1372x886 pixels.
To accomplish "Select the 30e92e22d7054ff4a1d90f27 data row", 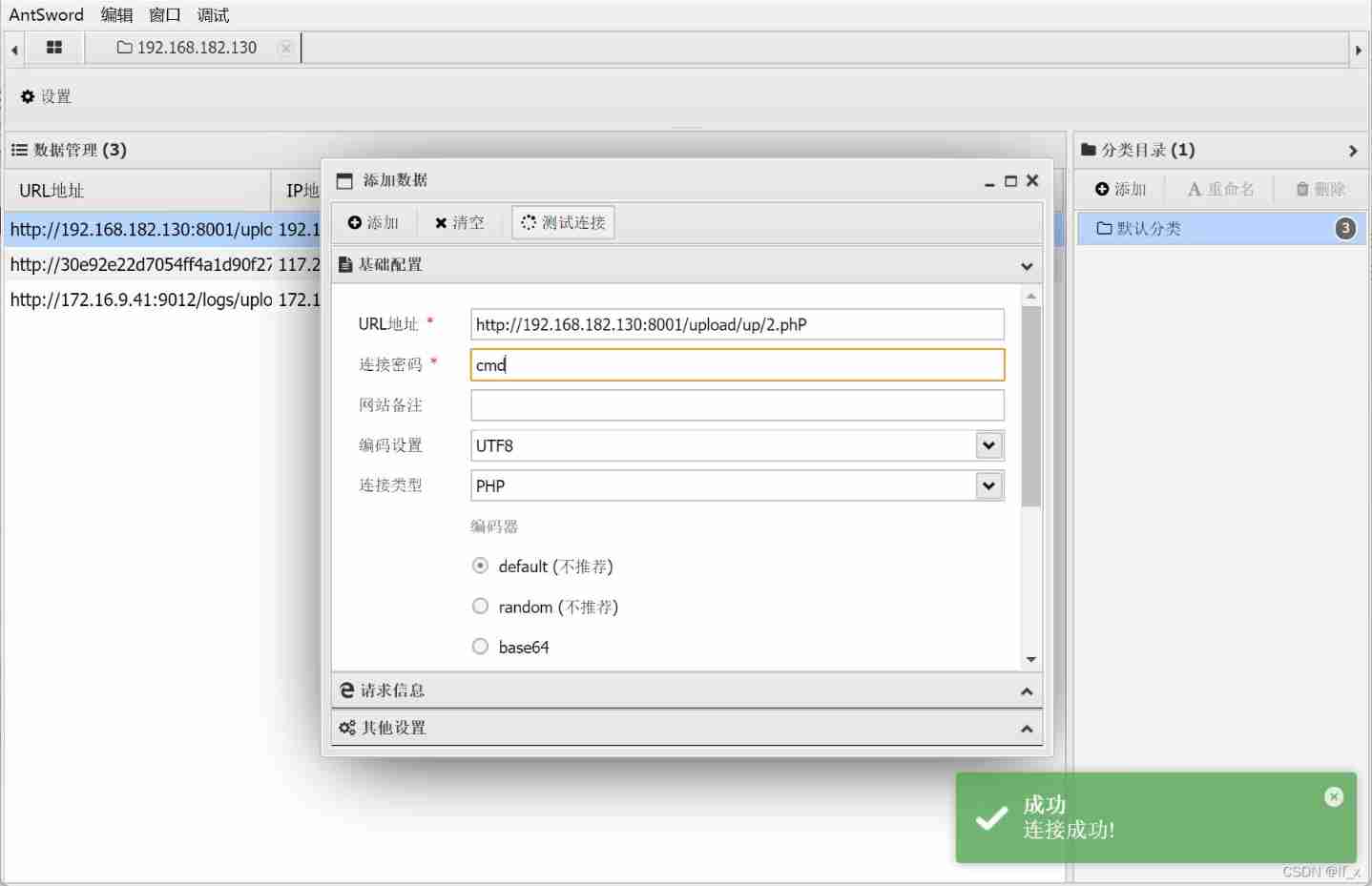I will (163, 264).
